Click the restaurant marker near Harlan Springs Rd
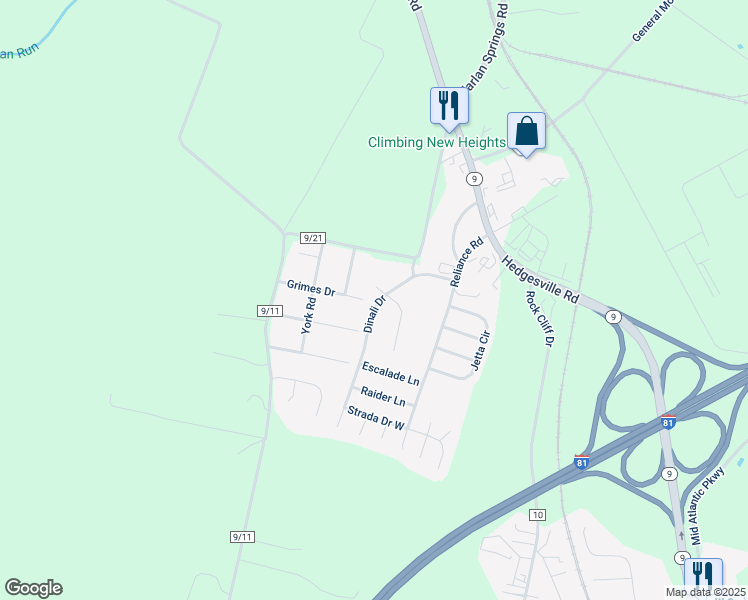Image resolution: width=748 pixels, height=600 pixels. point(449,109)
